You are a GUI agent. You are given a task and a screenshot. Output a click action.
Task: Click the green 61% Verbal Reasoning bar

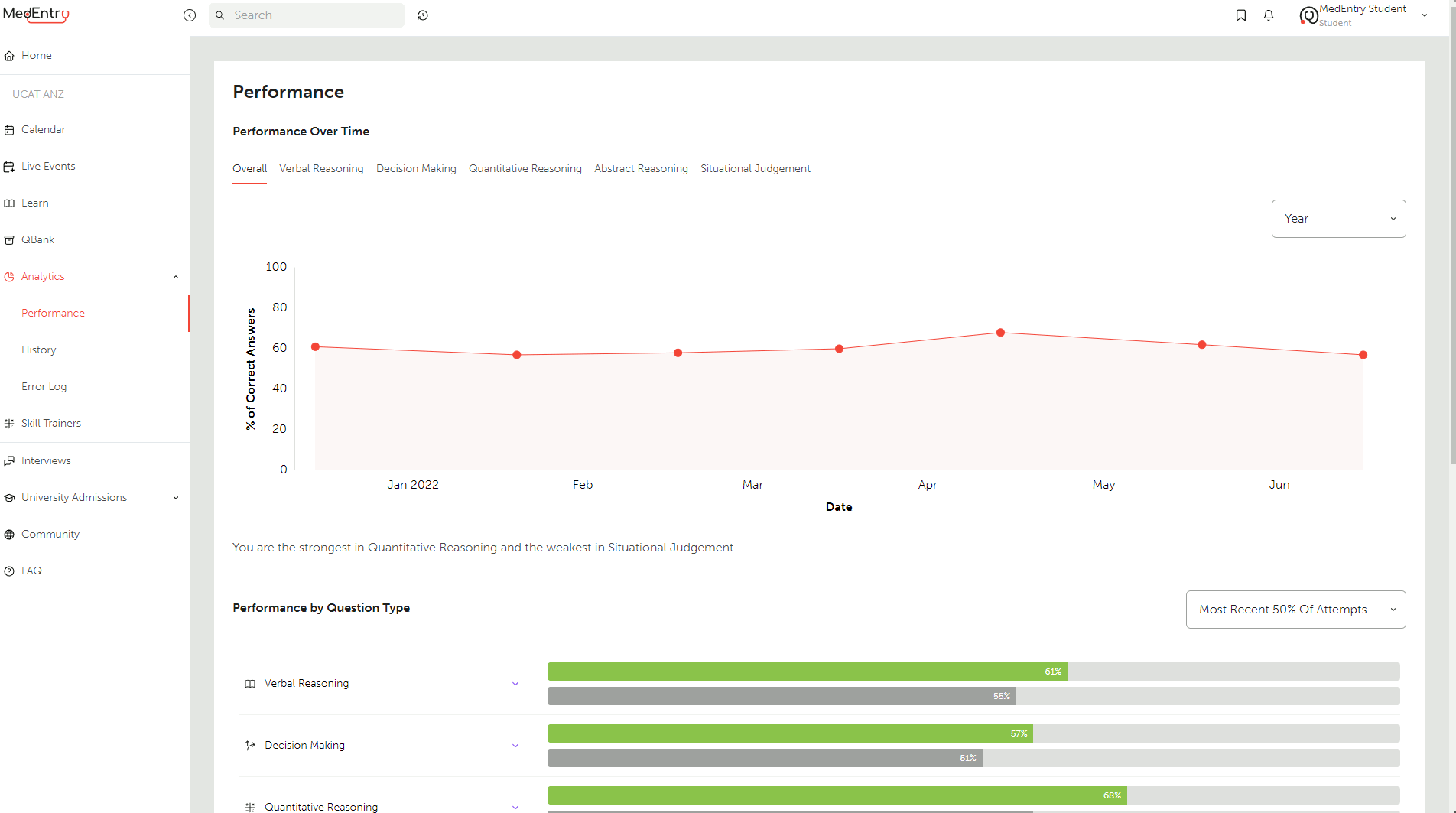[807, 672]
